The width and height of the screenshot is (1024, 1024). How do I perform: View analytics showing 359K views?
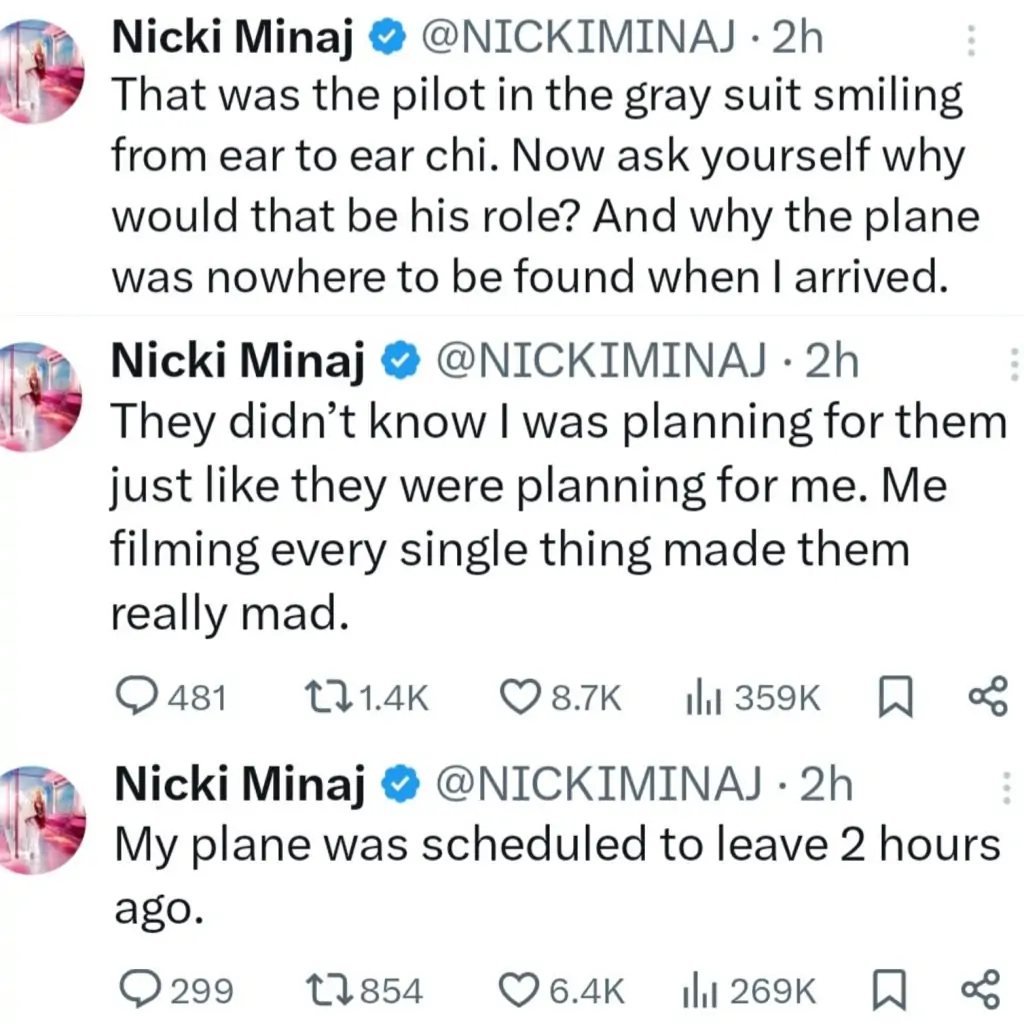(697, 697)
